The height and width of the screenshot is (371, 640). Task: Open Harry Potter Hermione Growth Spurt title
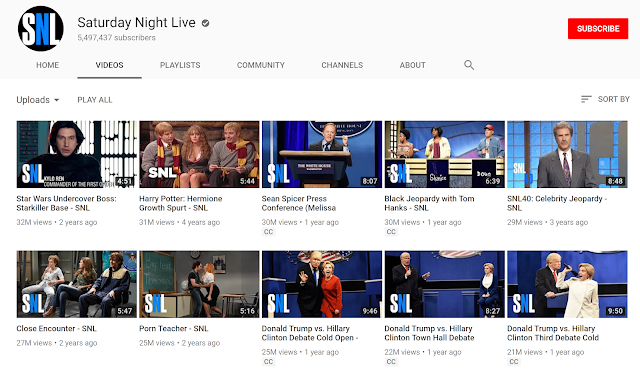181,203
